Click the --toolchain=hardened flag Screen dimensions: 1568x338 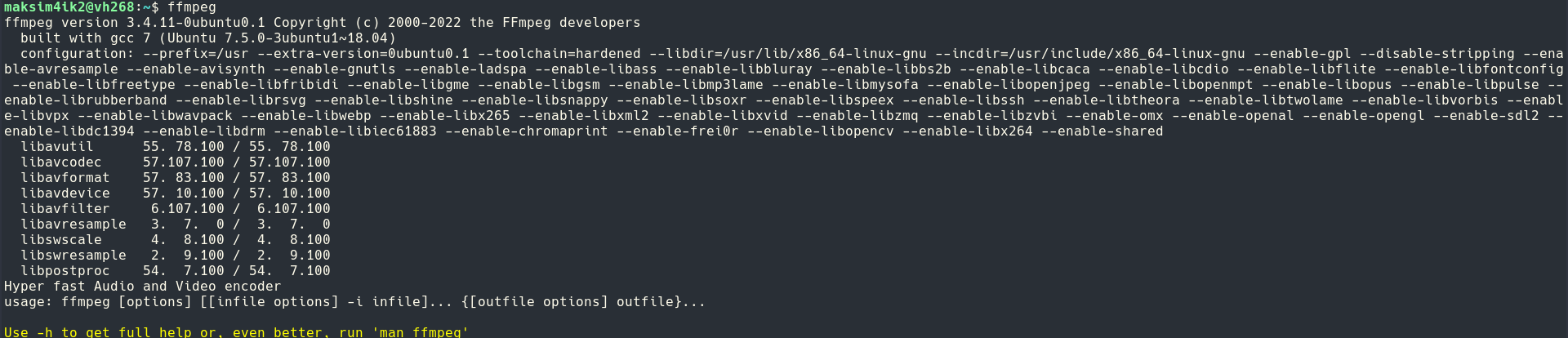point(559,54)
